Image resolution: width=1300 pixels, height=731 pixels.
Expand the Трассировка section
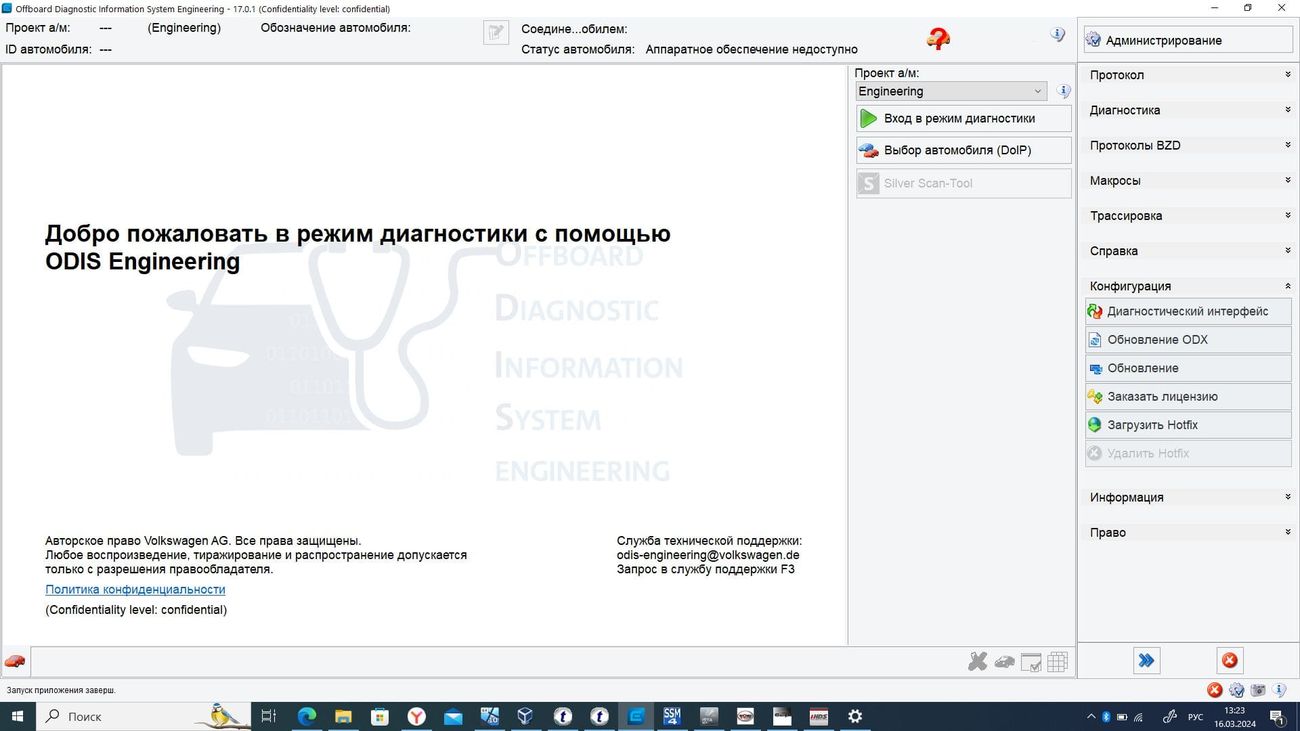pyautogui.click(x=1188, y=216)
